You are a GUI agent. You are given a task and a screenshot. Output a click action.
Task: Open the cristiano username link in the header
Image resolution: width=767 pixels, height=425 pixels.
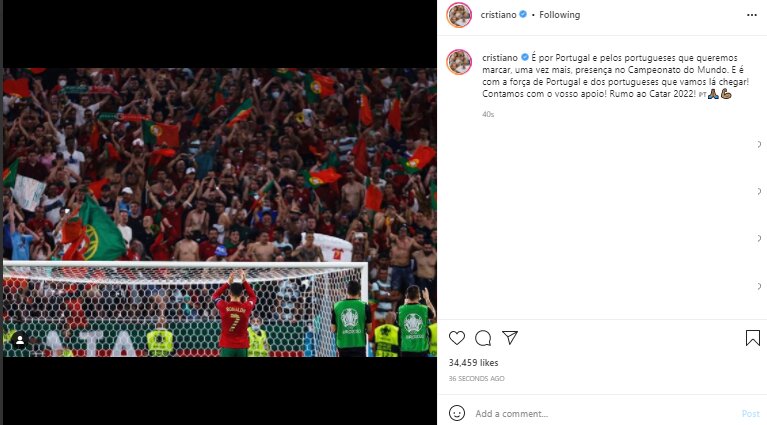point(498,15)
